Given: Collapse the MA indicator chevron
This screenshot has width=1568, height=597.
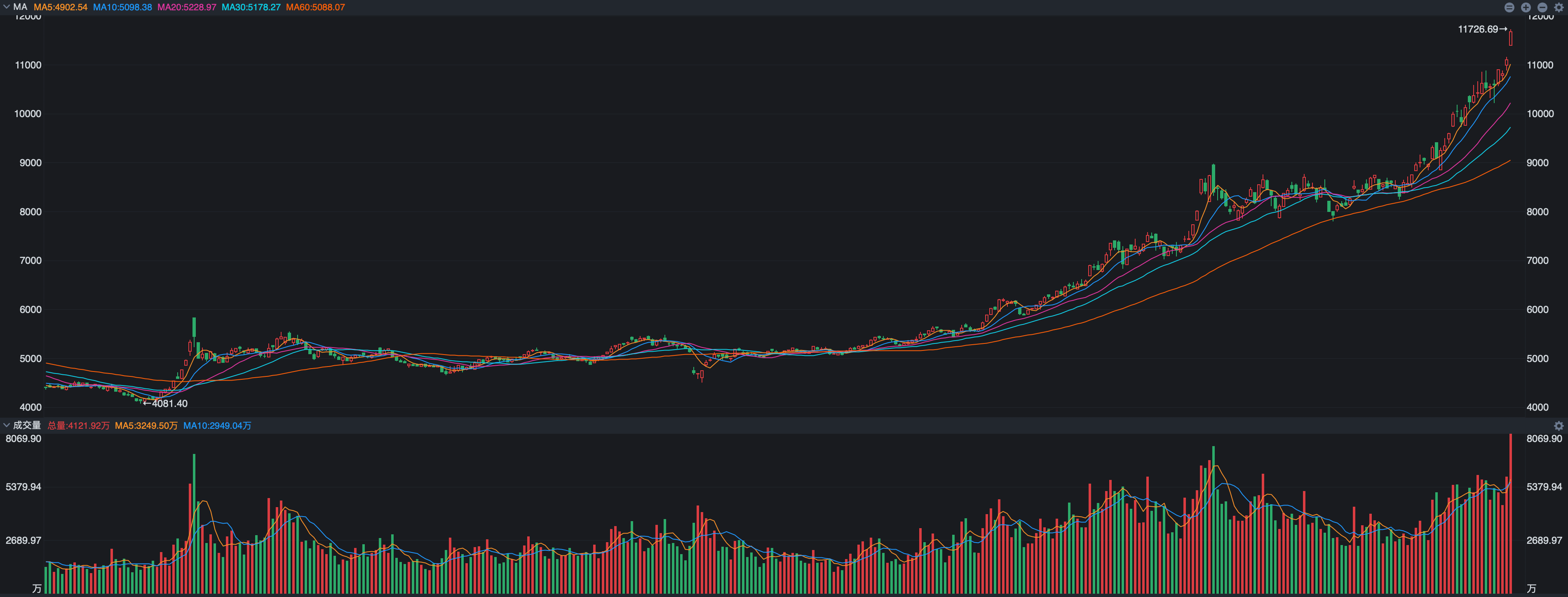Looking at the screenshot, I should 6,7.
